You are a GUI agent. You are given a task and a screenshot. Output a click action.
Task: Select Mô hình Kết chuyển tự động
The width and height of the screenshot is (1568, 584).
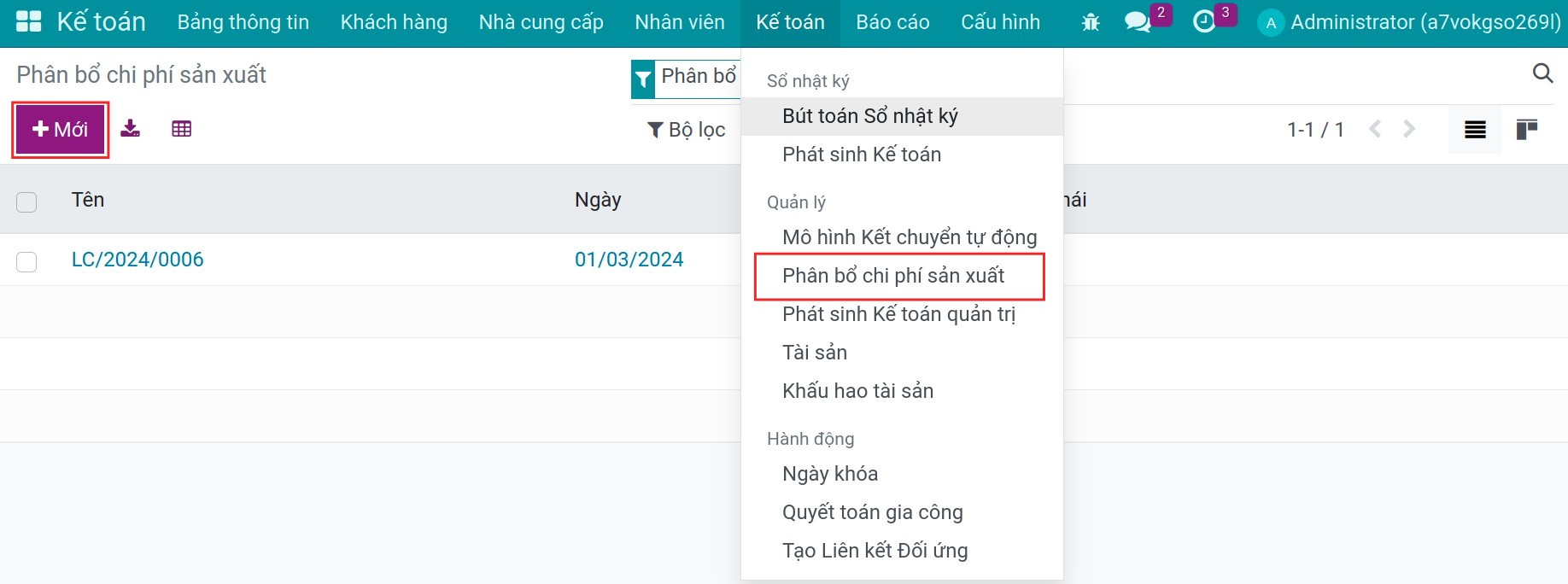coord(902,237)
